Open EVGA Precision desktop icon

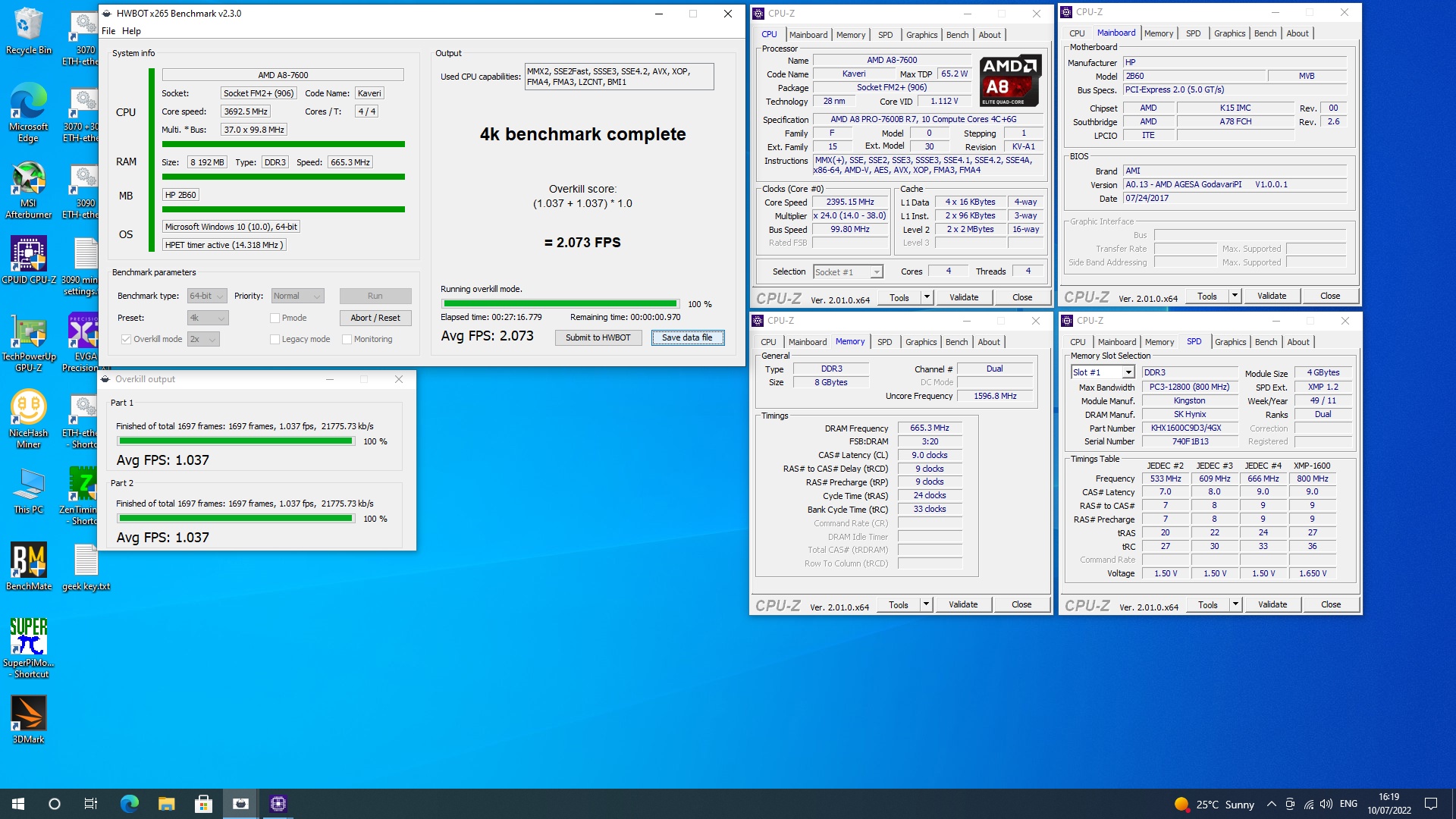coord(83,343)
